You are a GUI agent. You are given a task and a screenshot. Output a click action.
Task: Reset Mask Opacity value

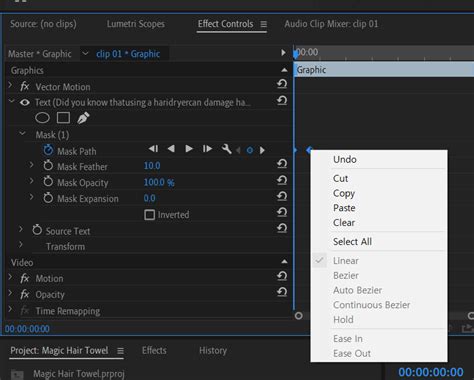coord(282,180)
